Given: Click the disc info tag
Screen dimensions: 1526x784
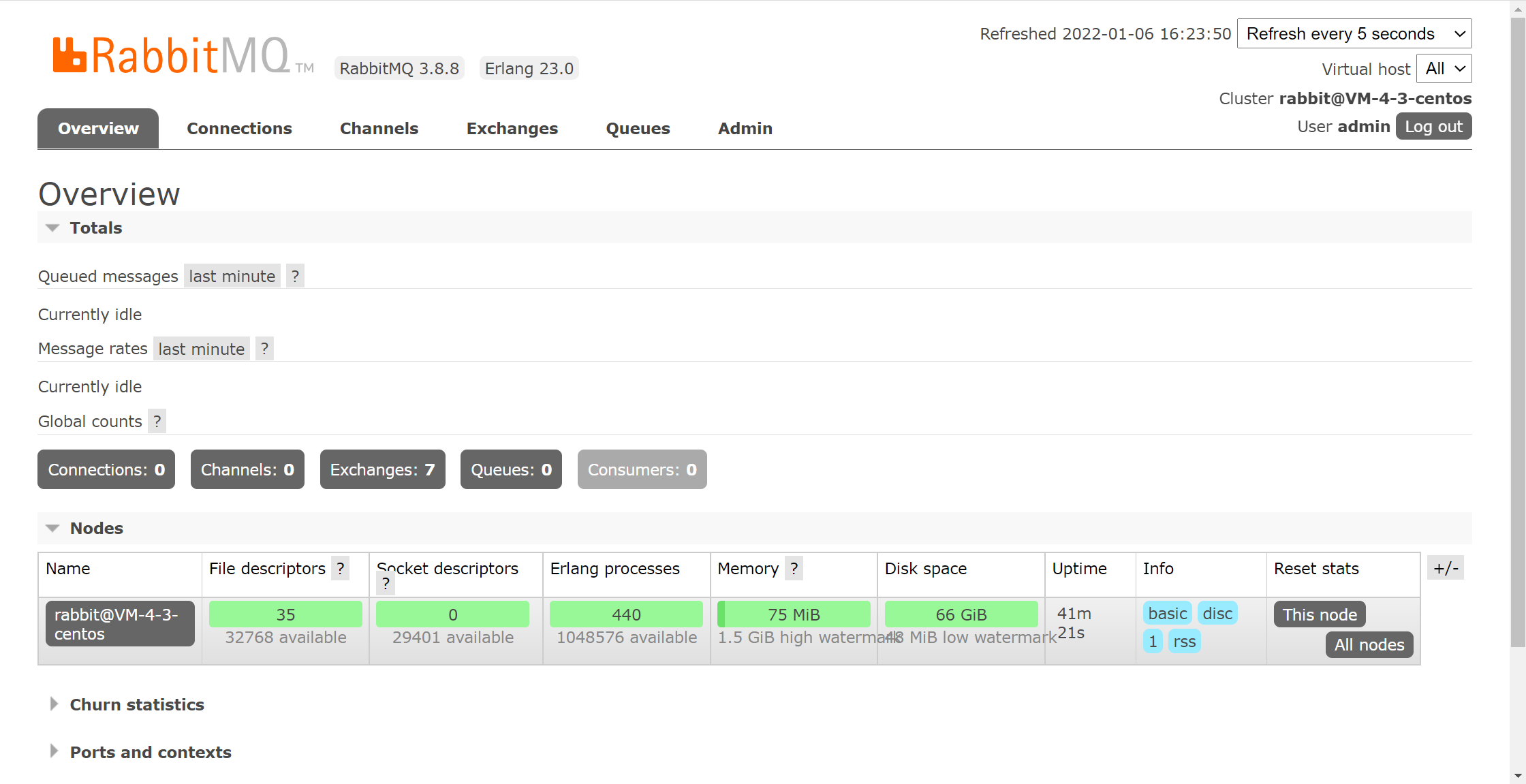Looking at the screenshot, I should coord(1217,613).
